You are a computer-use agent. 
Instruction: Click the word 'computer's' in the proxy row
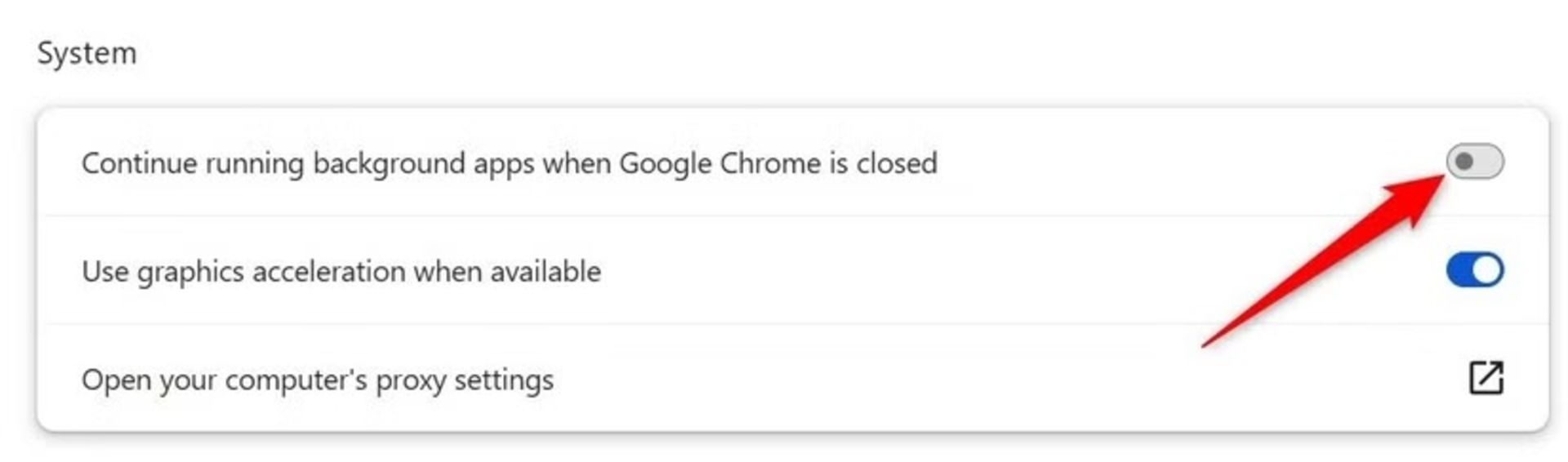[x=296, y=380]
